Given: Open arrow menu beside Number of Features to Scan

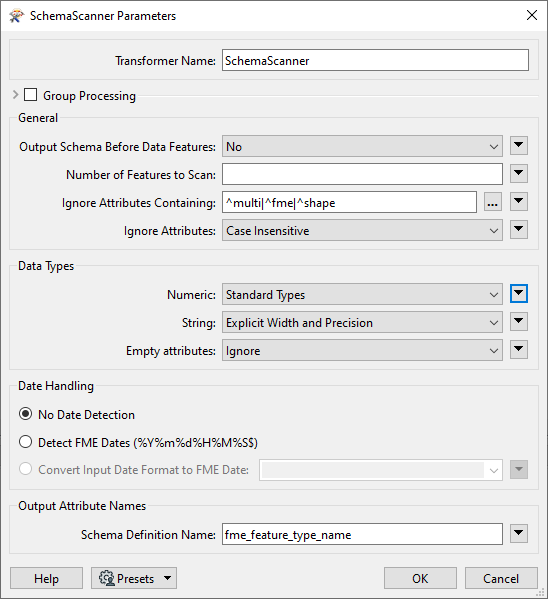Looking at the screenshot, I should coord(519,174).
